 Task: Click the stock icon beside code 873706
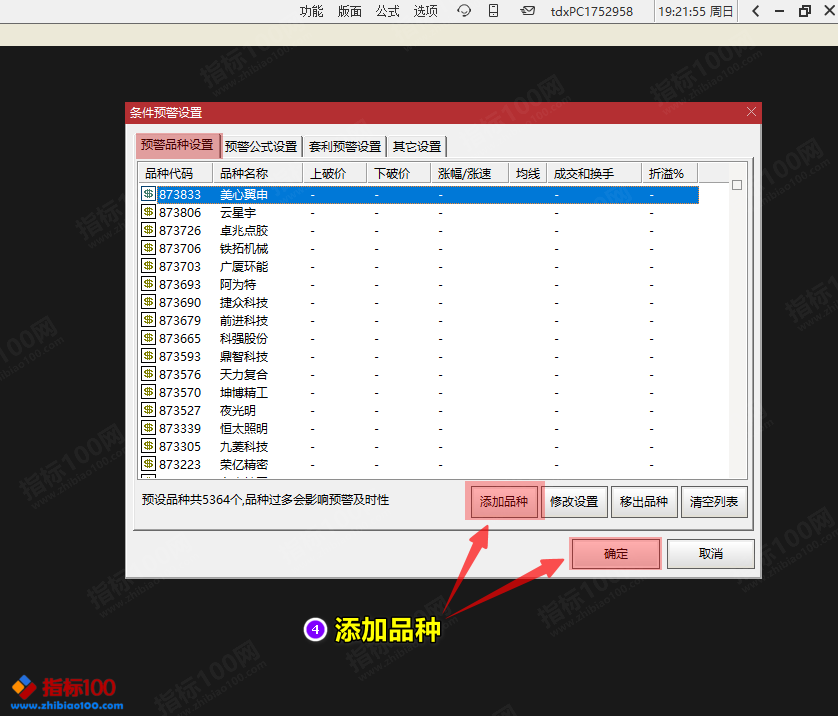pos(148,248)
